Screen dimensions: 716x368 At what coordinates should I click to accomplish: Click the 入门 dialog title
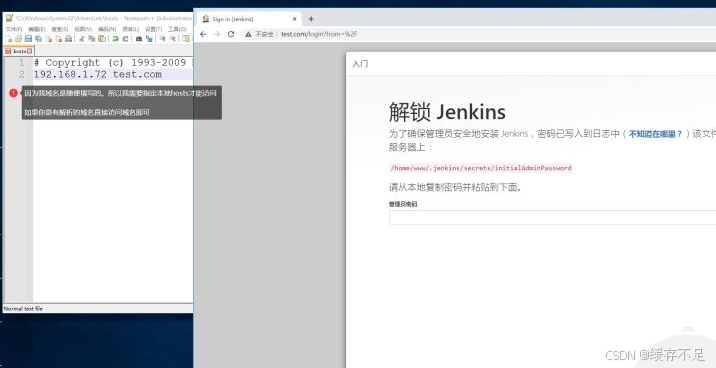tap(360, 64)
